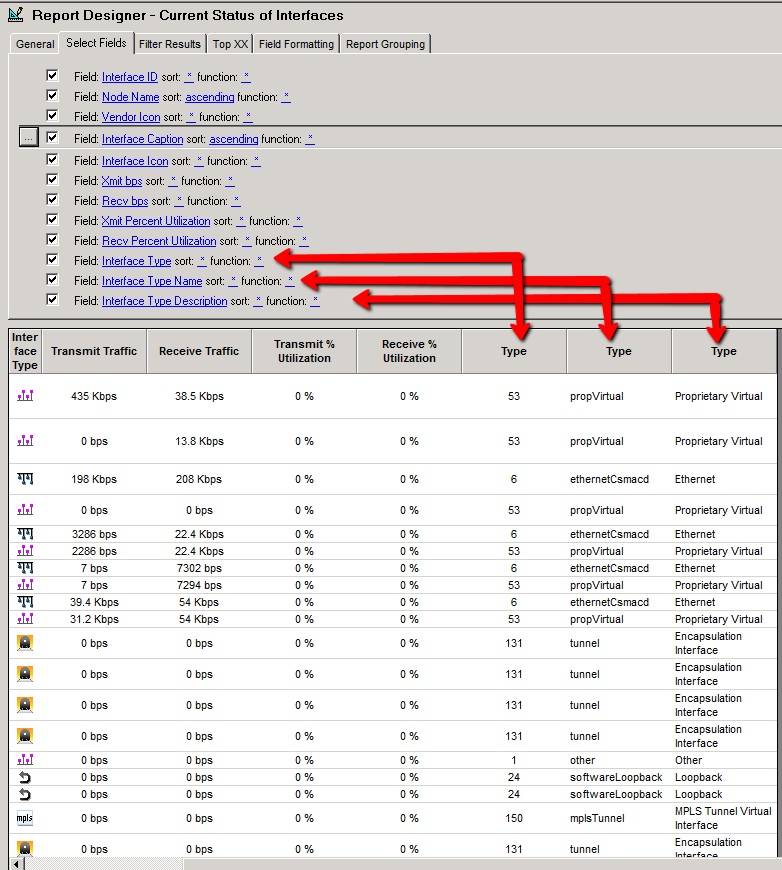The height and width of the screenshot is (870, 782).
Task: Open the 'ascending' sort option for Node Name
Action: 209,97
